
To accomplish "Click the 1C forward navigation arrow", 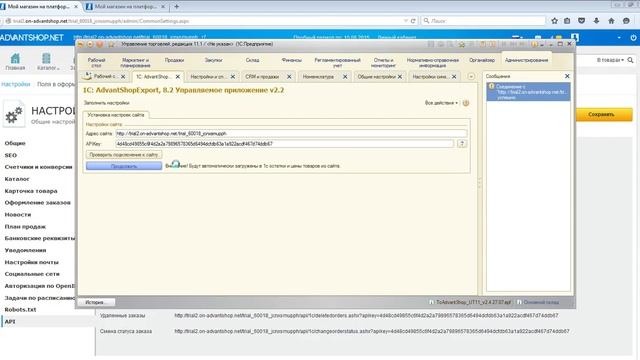I will pyautogui.click(x=90, y=44).
